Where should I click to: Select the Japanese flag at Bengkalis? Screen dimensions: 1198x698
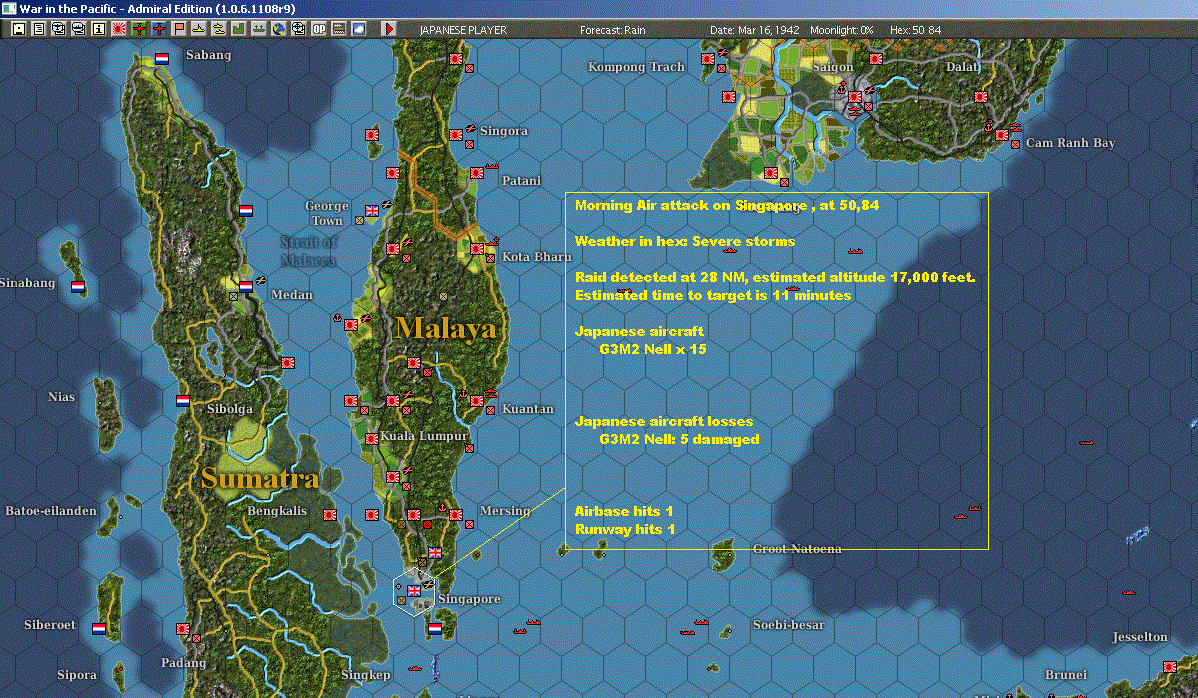[x=330, y=515]
